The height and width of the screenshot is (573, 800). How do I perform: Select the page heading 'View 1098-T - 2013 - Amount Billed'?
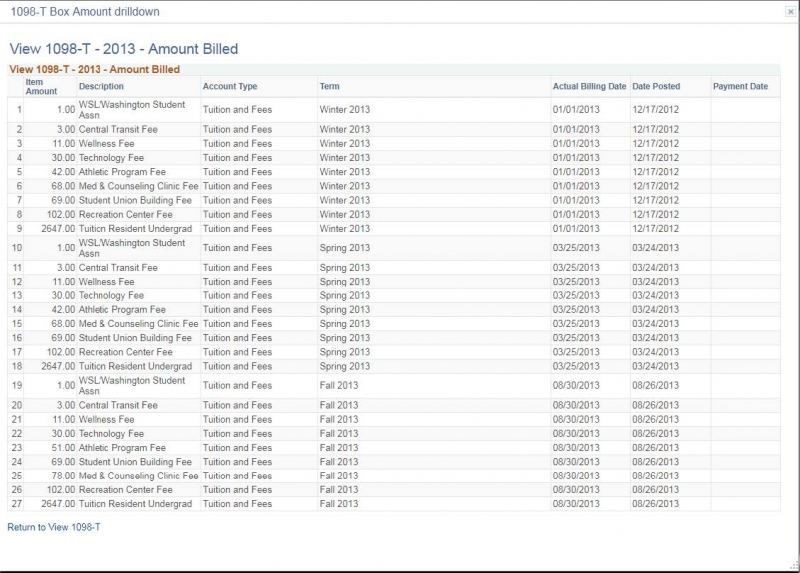124,49
